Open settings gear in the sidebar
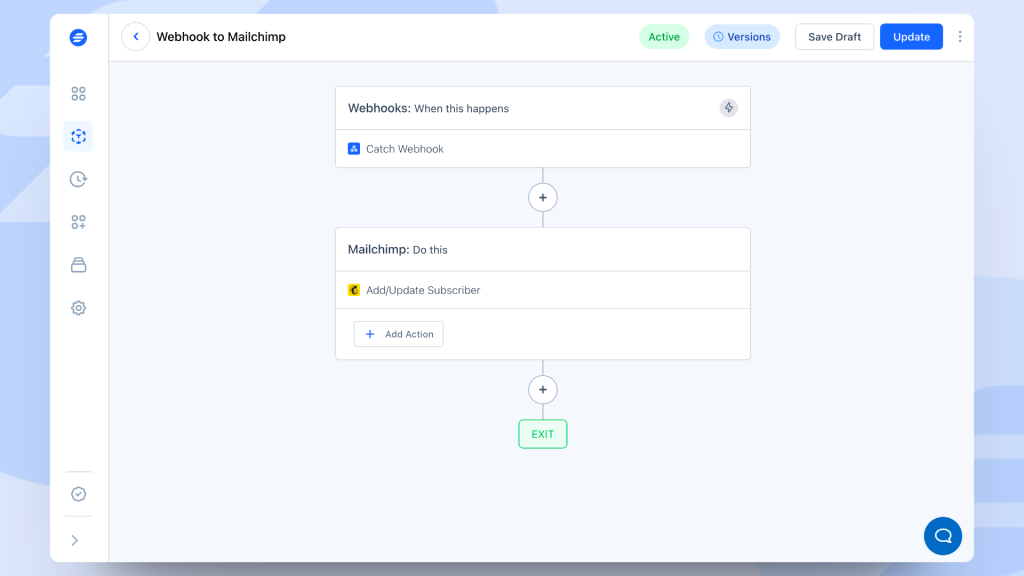1024x576 pixels. coord(78,308)
